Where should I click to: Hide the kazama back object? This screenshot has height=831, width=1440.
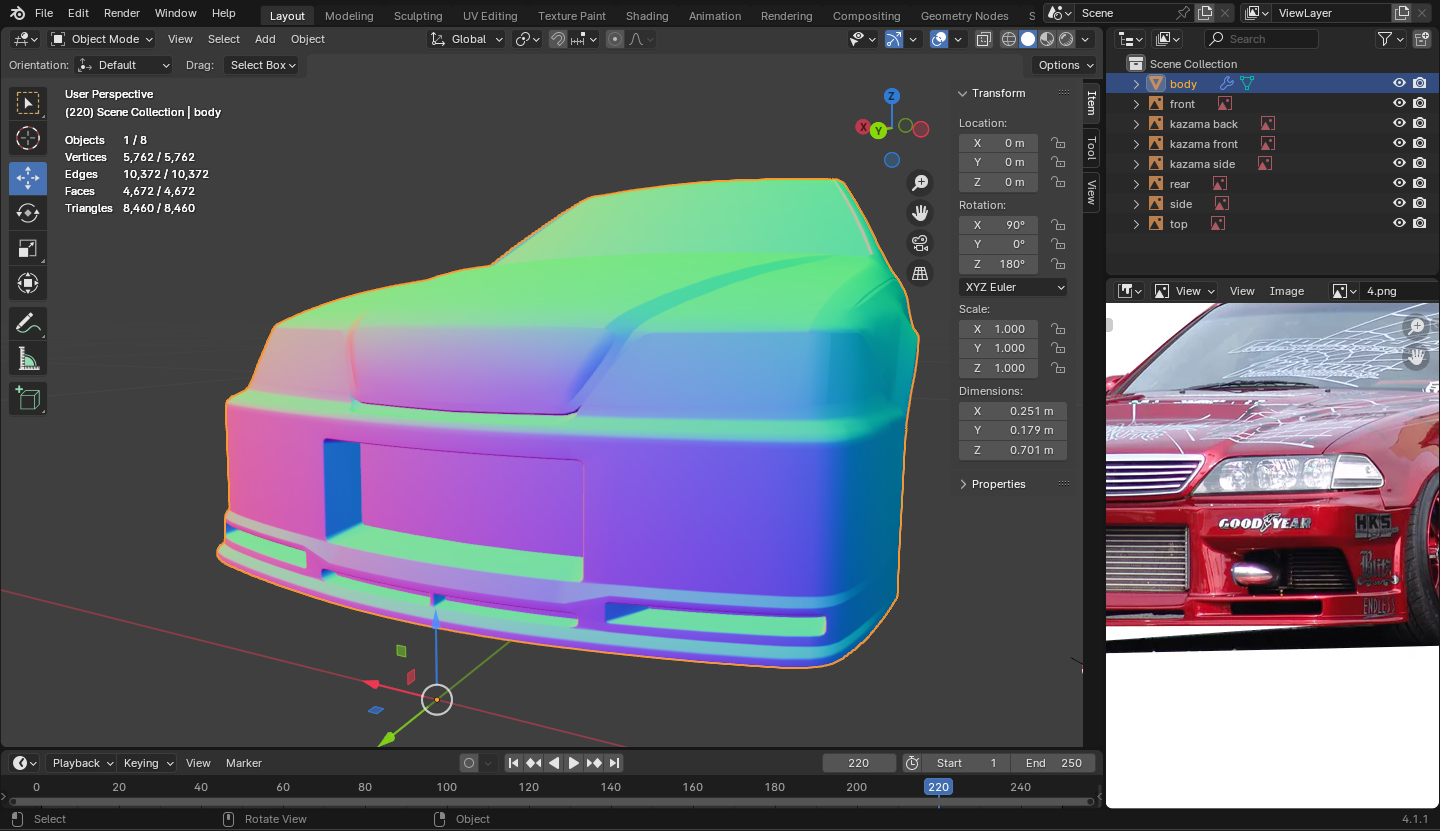[1400, 124]
